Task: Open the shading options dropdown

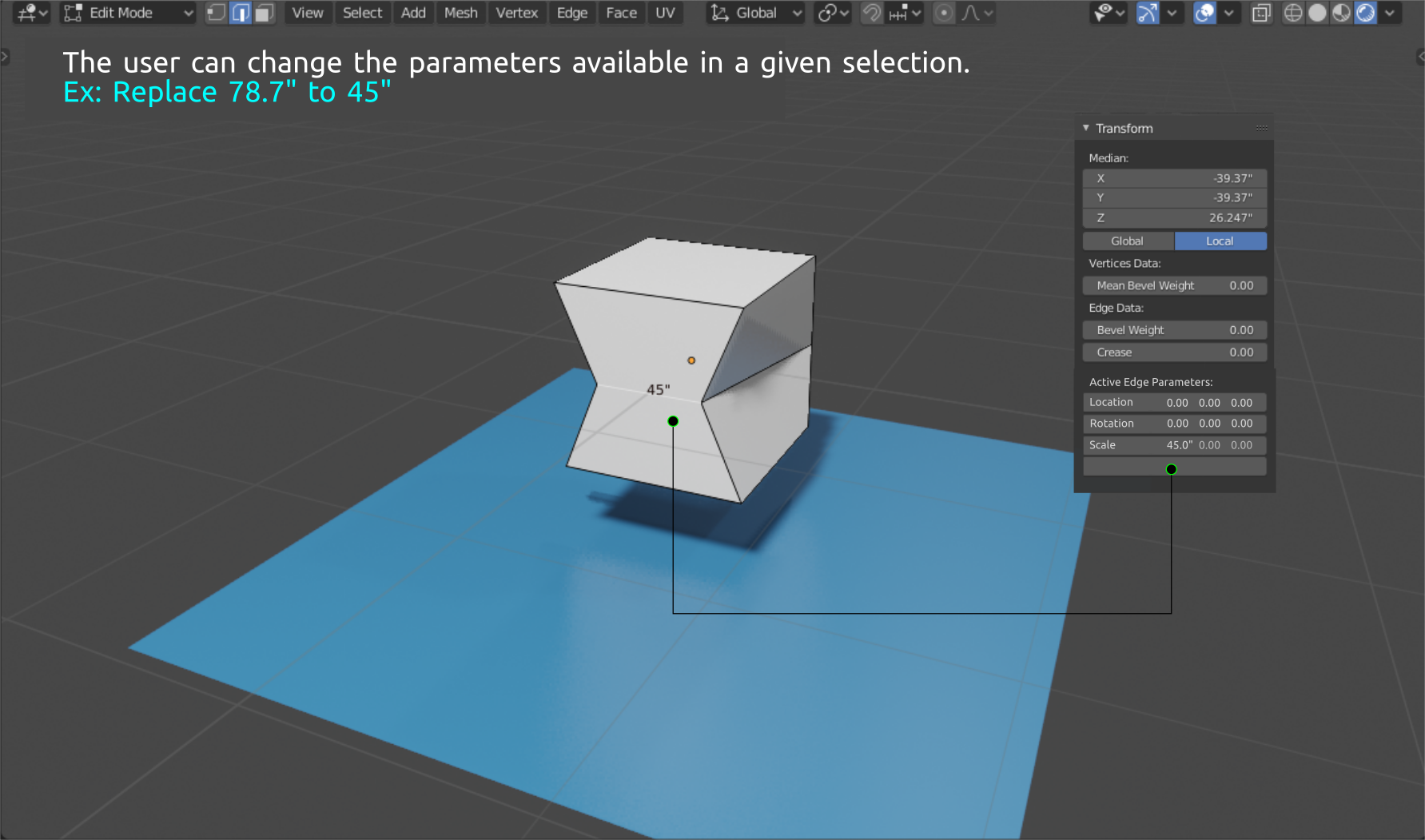Action: (1390, 13)
